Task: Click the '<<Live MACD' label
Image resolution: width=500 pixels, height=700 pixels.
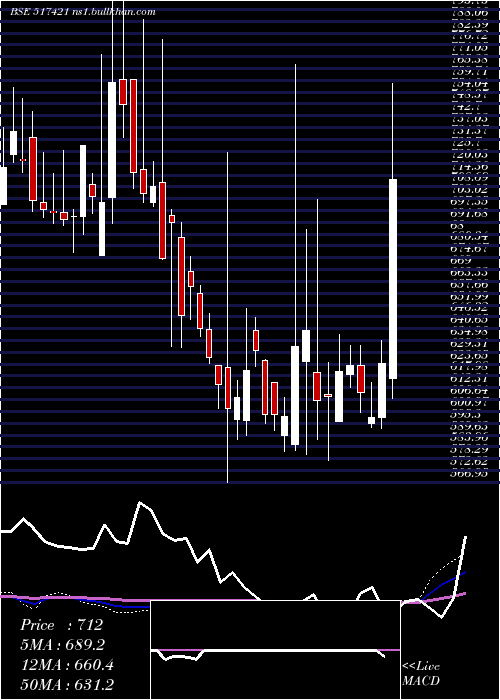Action: pos(421,673)
